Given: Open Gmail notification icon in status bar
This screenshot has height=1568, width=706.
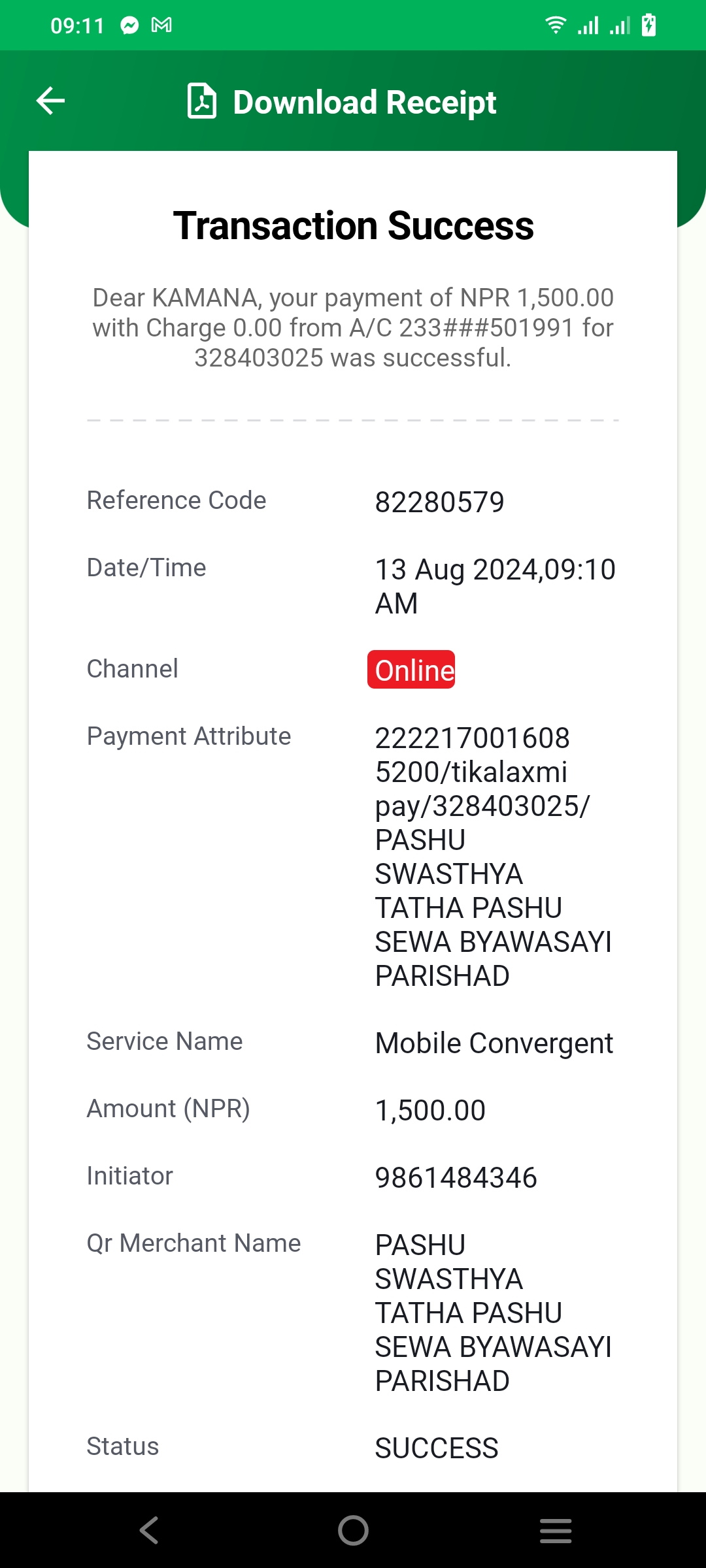Looking at the screenshot, I should (161, 25).
